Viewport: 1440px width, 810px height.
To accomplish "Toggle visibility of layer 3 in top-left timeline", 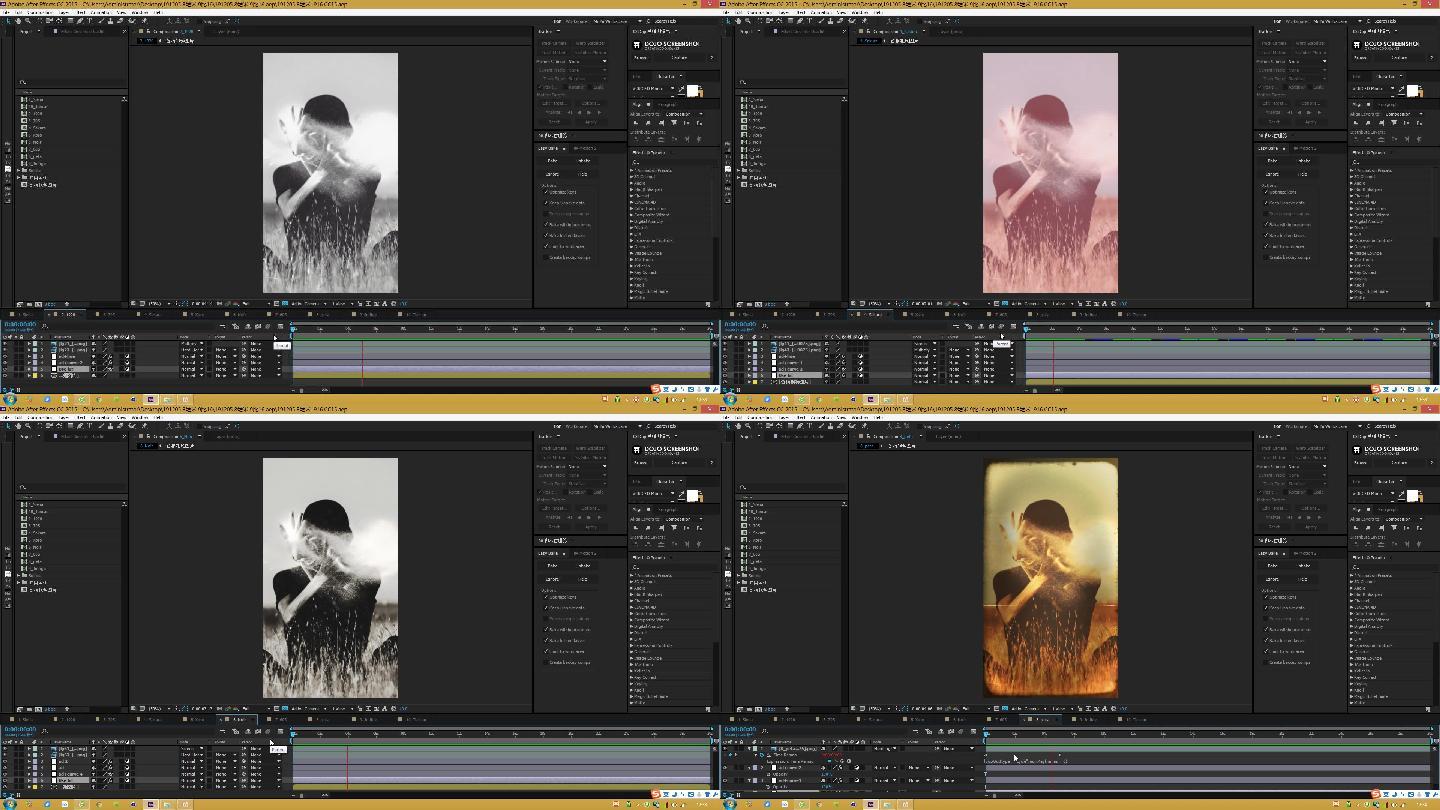I will tap(5, 356).
